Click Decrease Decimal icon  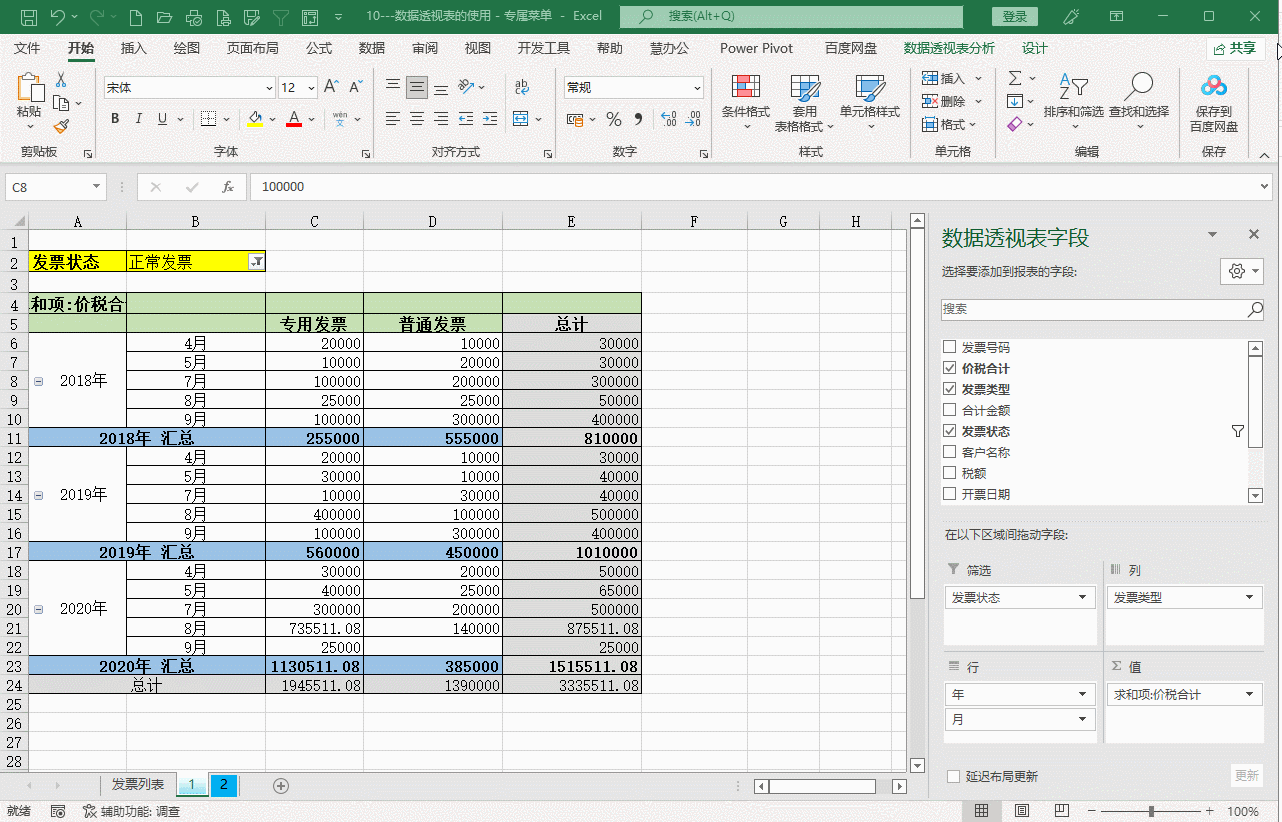(693, 119)
